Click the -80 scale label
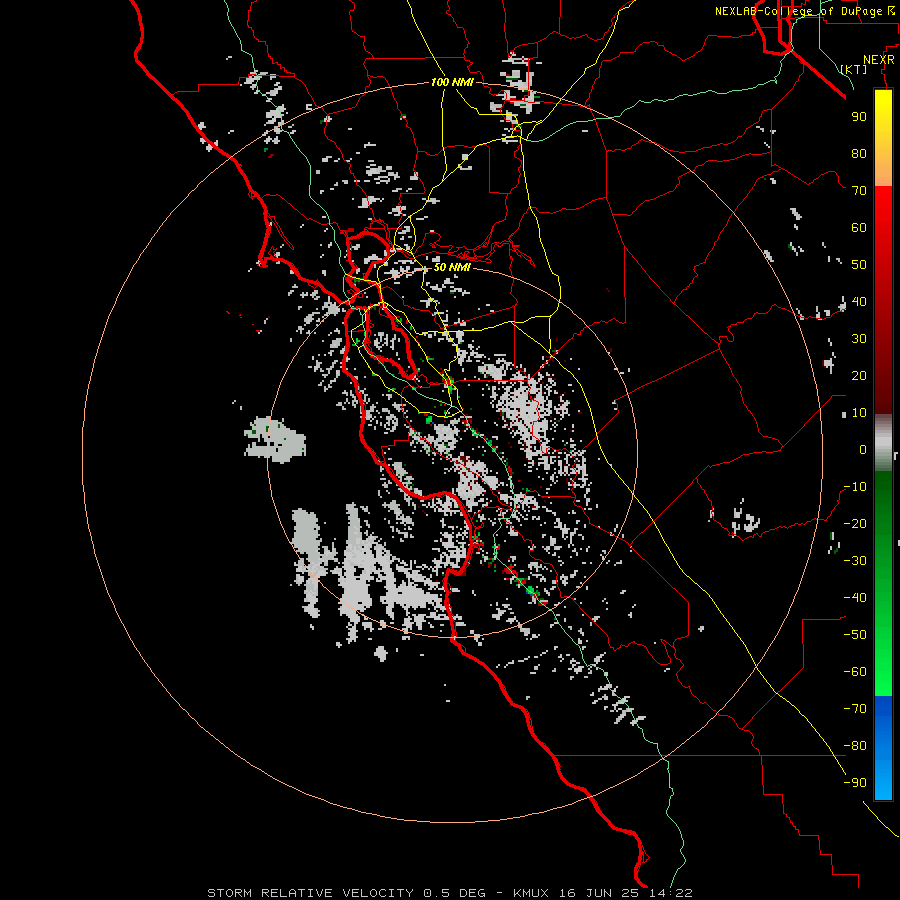Screen dimensions: 900x900 [855, 746]
